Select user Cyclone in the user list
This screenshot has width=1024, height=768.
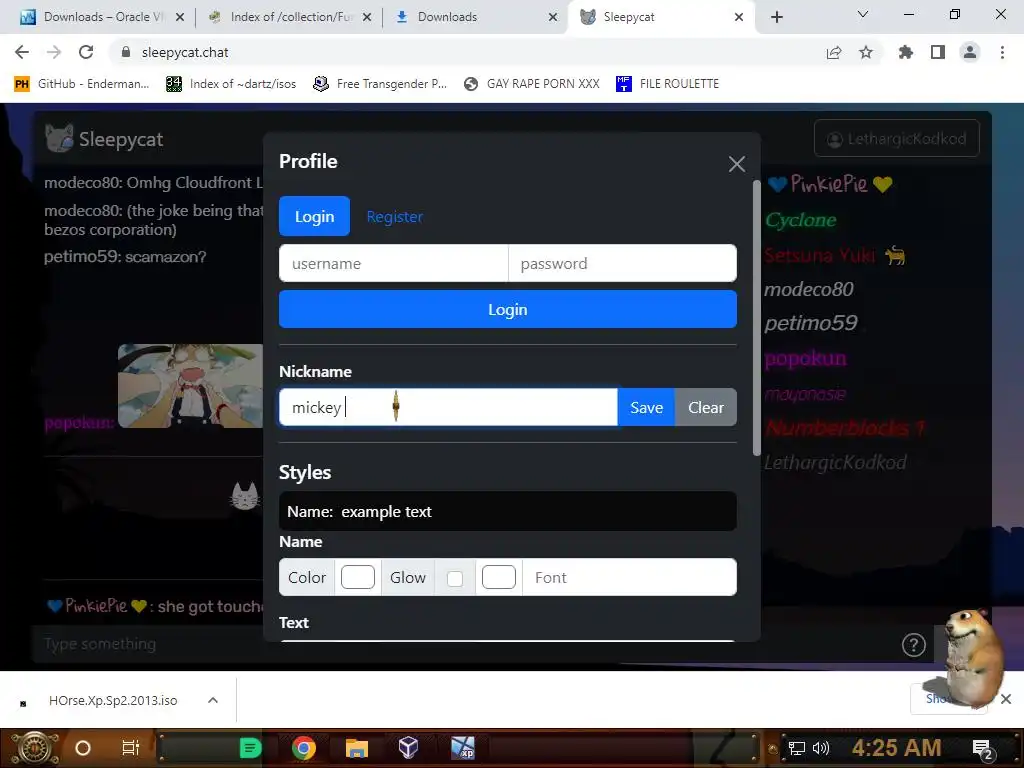point(801,220)
